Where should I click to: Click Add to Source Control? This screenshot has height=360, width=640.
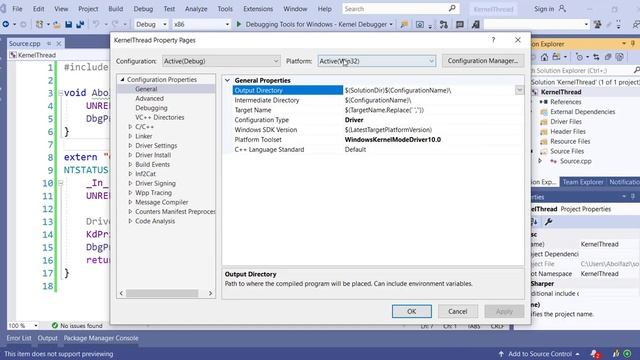click(540, 354)
